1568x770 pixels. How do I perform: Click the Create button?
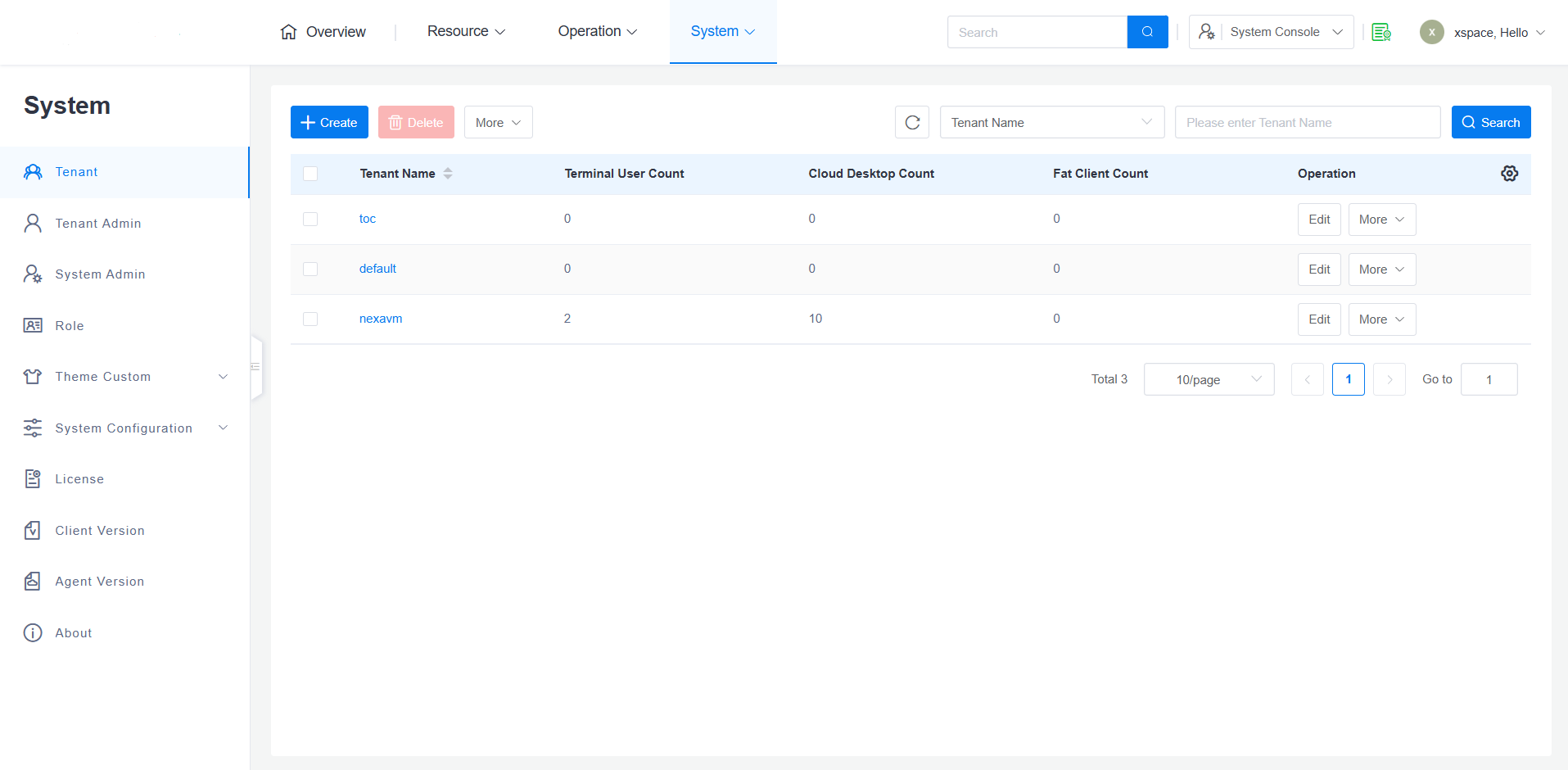pos(329,123)
